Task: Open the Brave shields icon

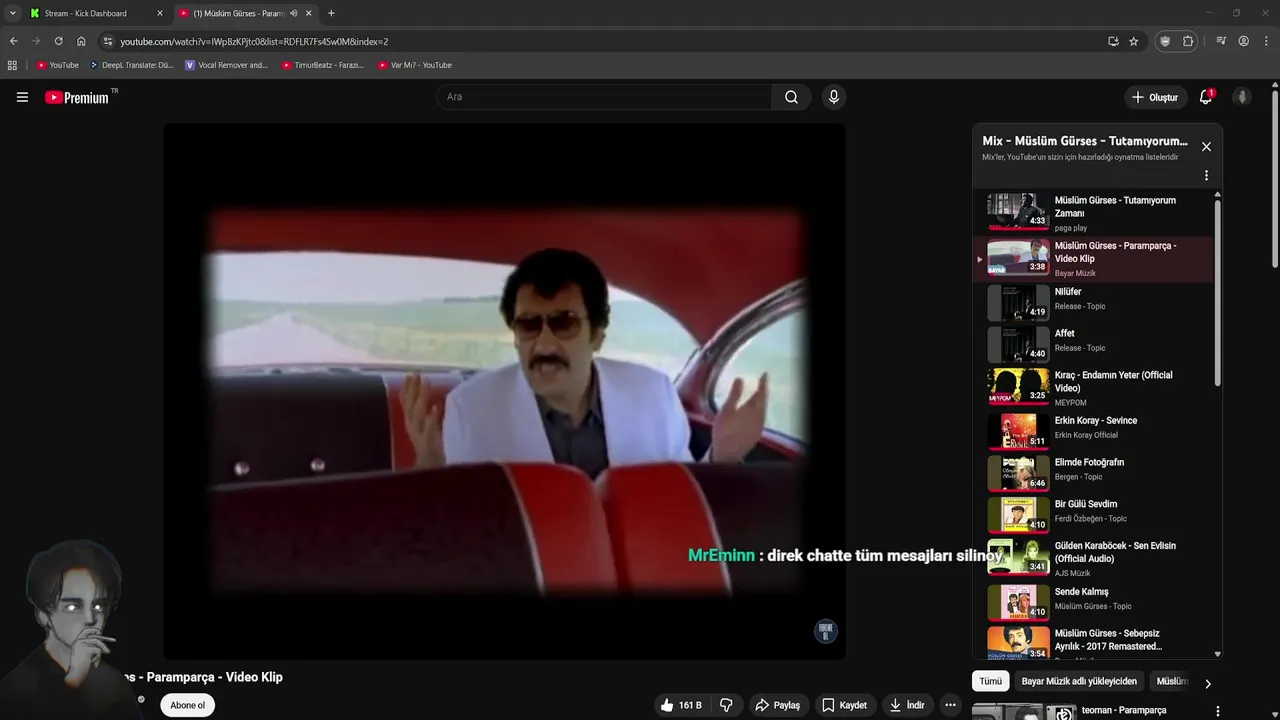Action: point(1165,41)
